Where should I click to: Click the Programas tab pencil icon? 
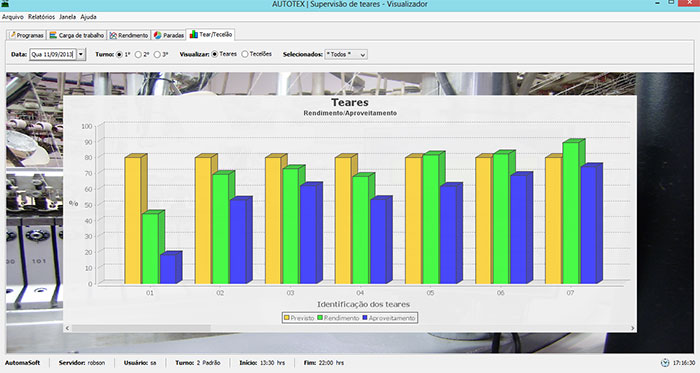click(x=13, y=35)
